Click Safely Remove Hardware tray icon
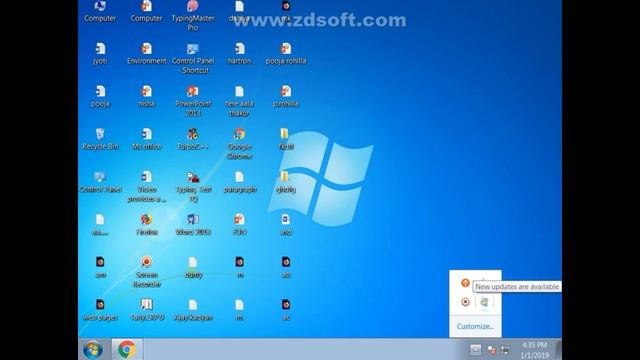Screen dimensions: 640x360 484,302
